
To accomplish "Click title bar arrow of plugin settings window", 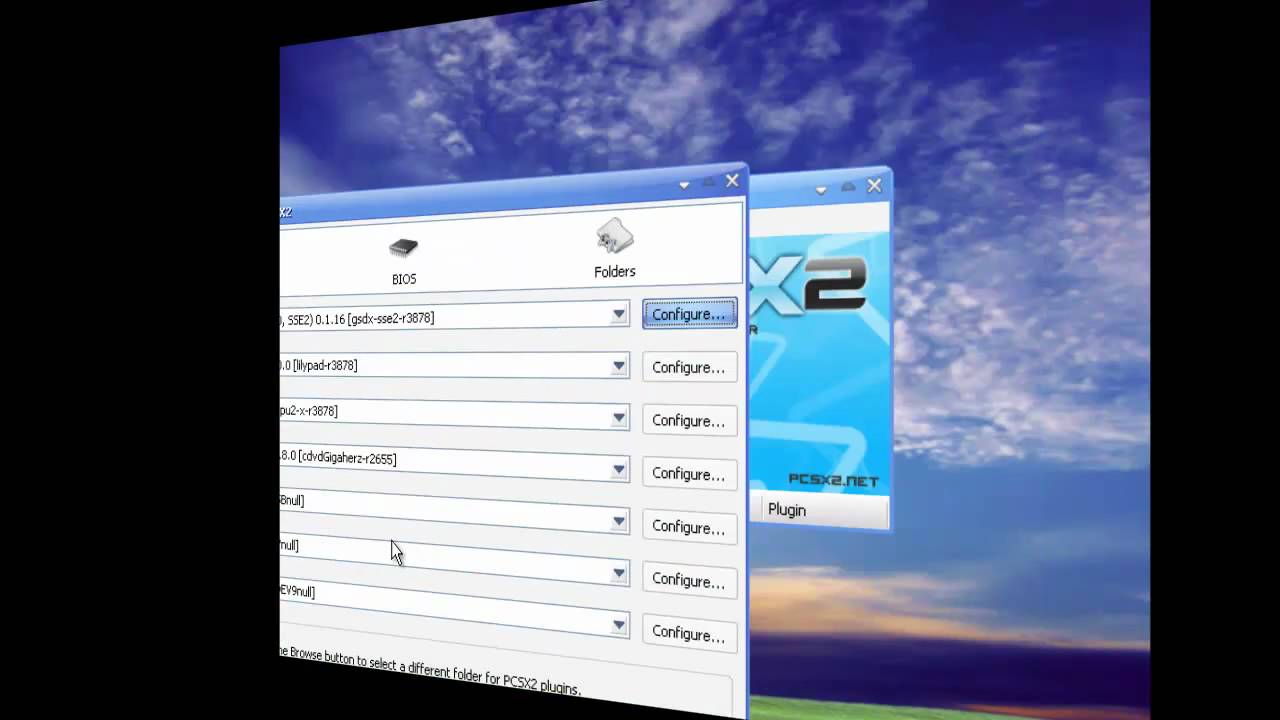I will (684, 185).
